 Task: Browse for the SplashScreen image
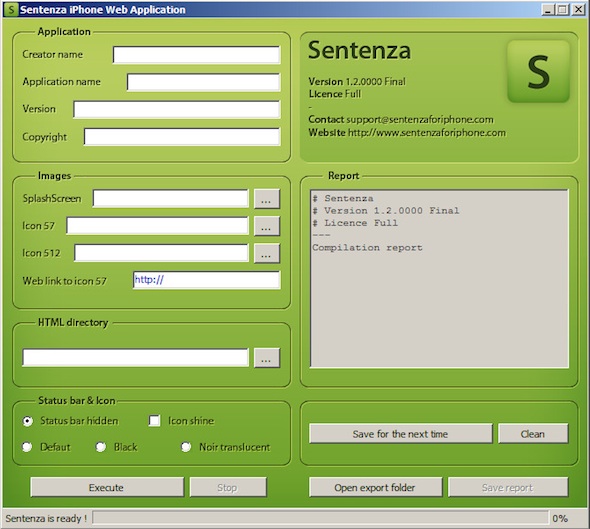[x=267, y=199]
